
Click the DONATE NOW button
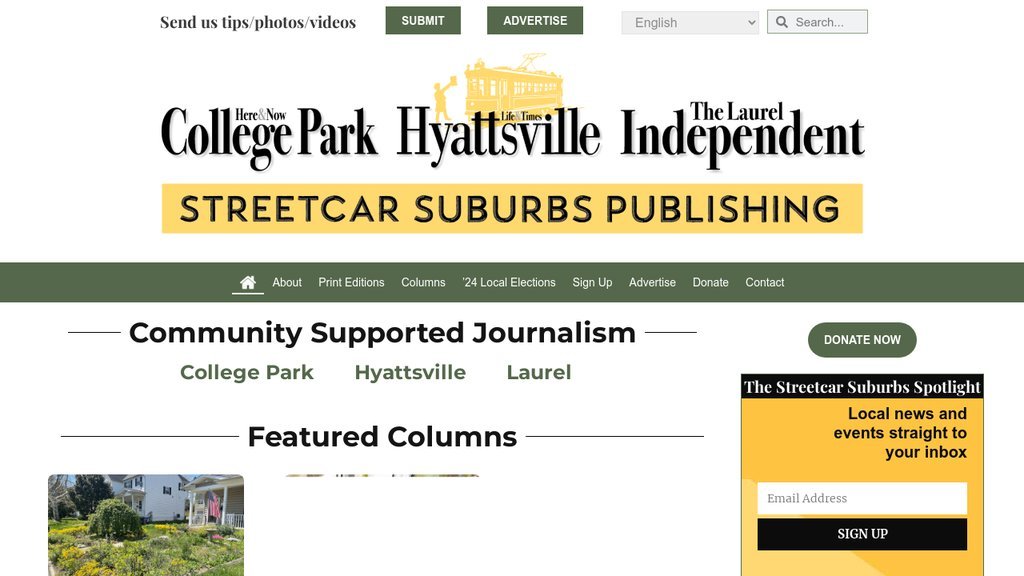(862, 340)
